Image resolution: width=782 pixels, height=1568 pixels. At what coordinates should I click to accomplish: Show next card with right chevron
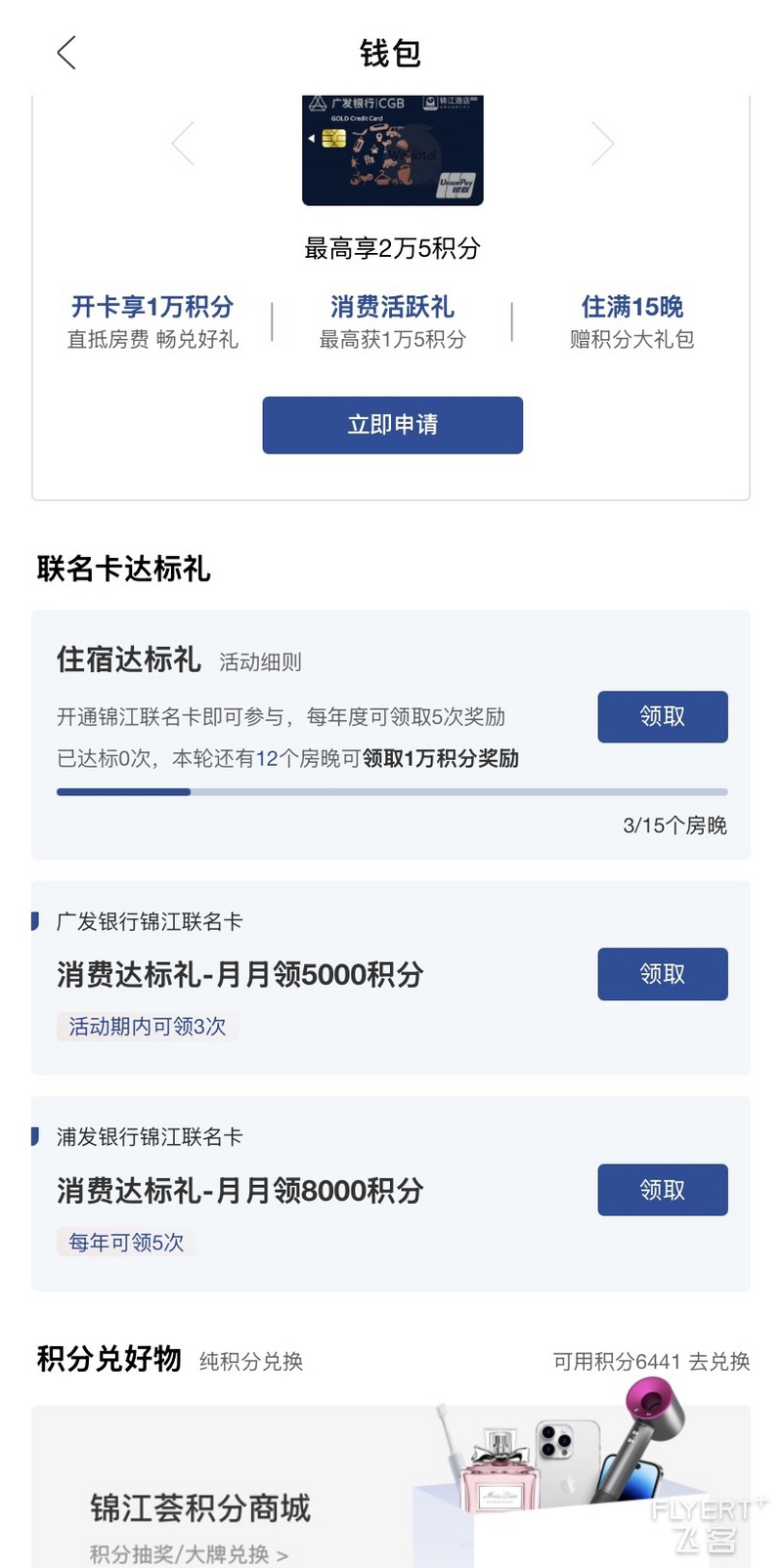(x=602, y=144)
